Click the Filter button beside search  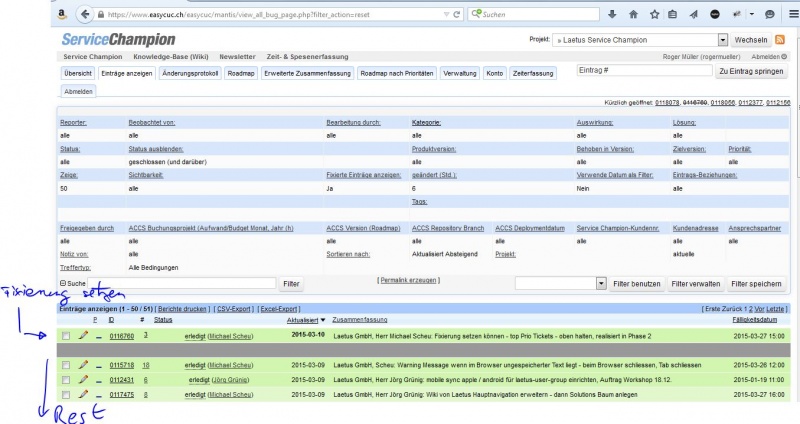tap(291, 284)
